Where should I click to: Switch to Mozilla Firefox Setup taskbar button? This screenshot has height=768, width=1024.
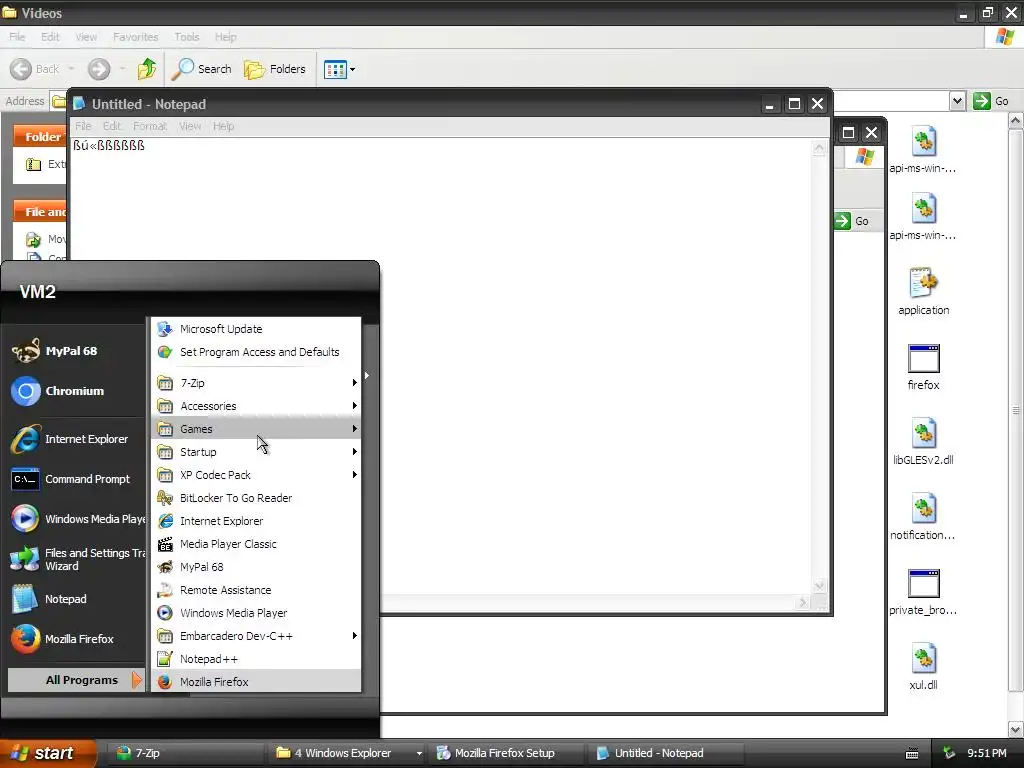(x=505, y=753)
